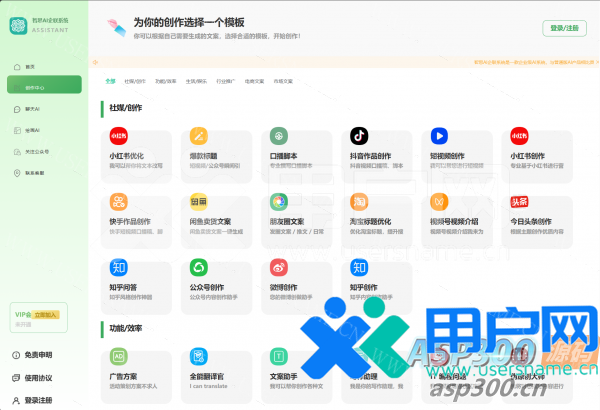This screenshot has height=410, width=600.
Task: Click the 公众号创作 green WeChat icon
Action: coord(199,267)
